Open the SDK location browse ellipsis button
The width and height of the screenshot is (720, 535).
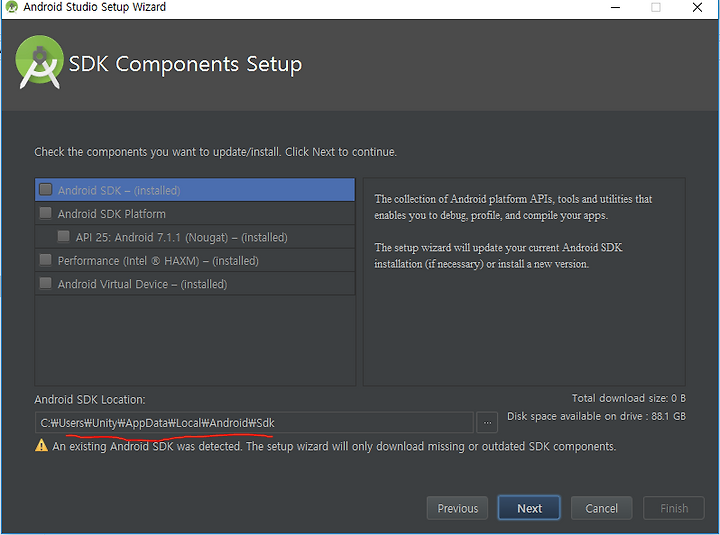pos(487,422)
